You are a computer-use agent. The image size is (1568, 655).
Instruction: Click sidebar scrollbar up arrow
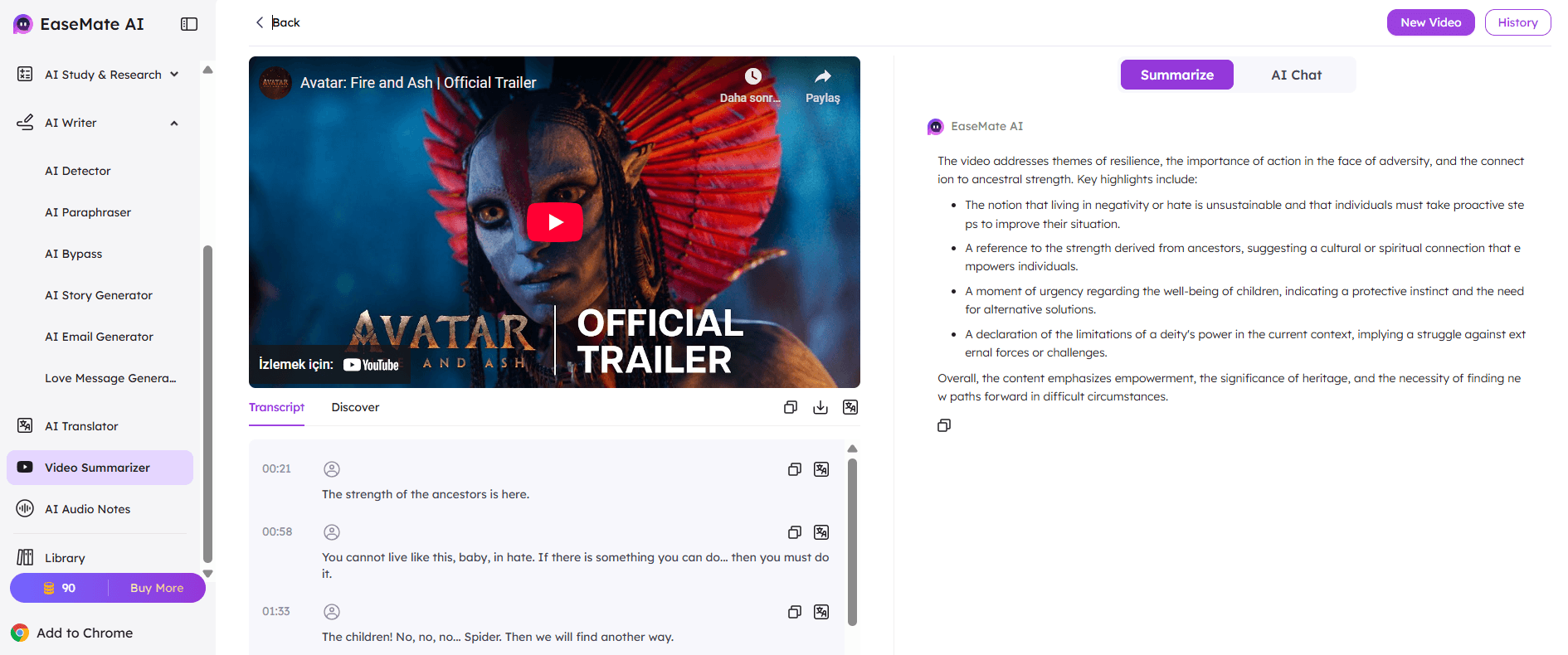pos(207,70)
